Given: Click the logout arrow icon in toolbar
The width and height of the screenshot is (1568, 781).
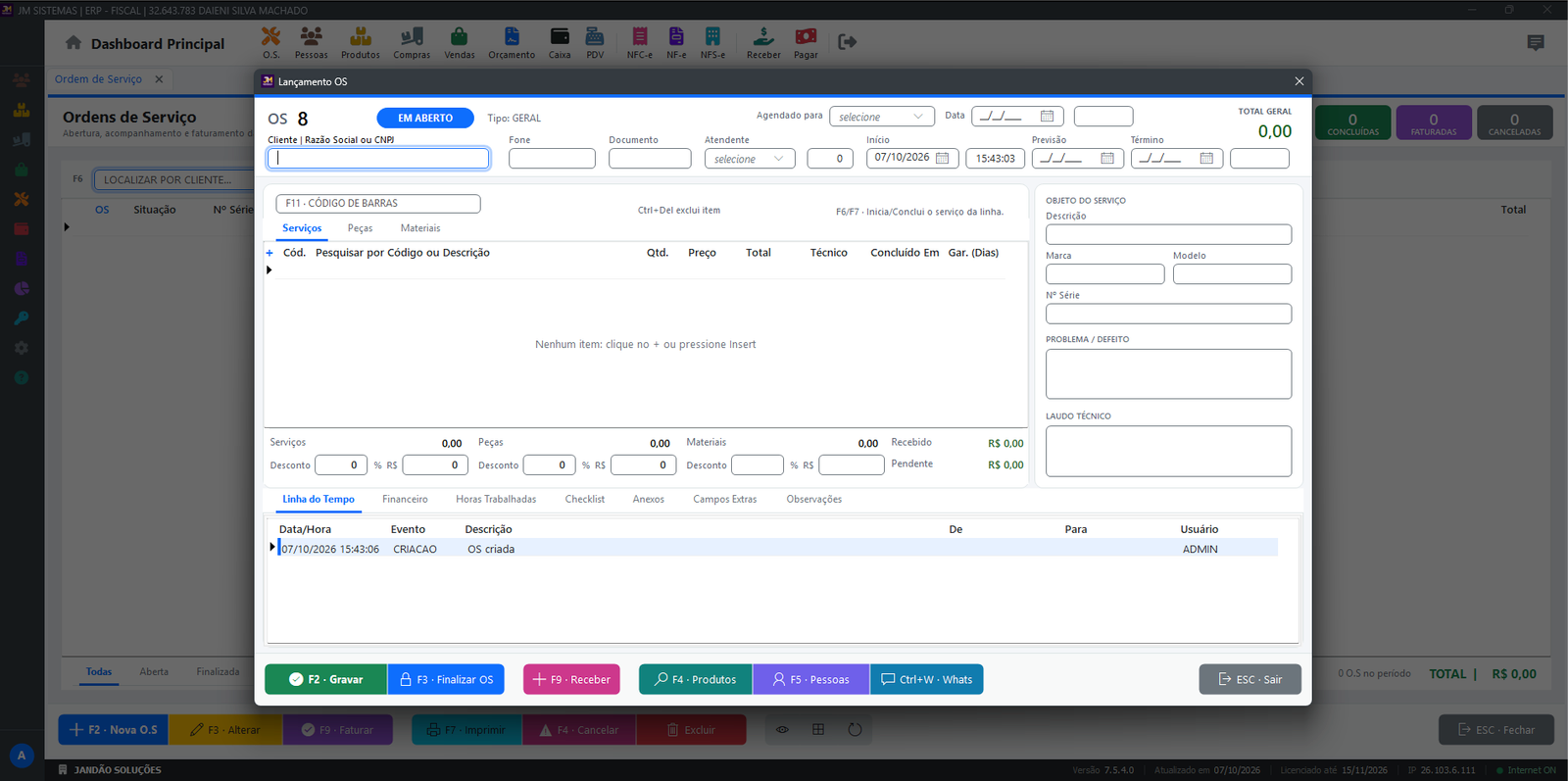Looking at the screenshot, I should (848, 41).
